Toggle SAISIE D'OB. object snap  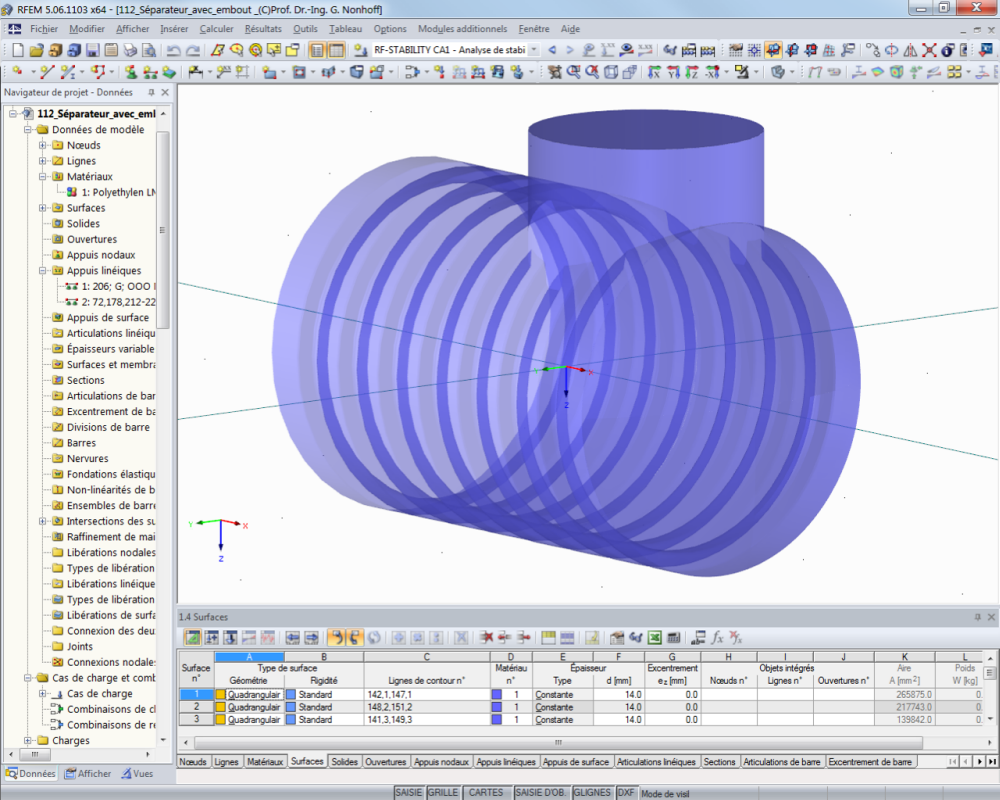pos(541,792)
